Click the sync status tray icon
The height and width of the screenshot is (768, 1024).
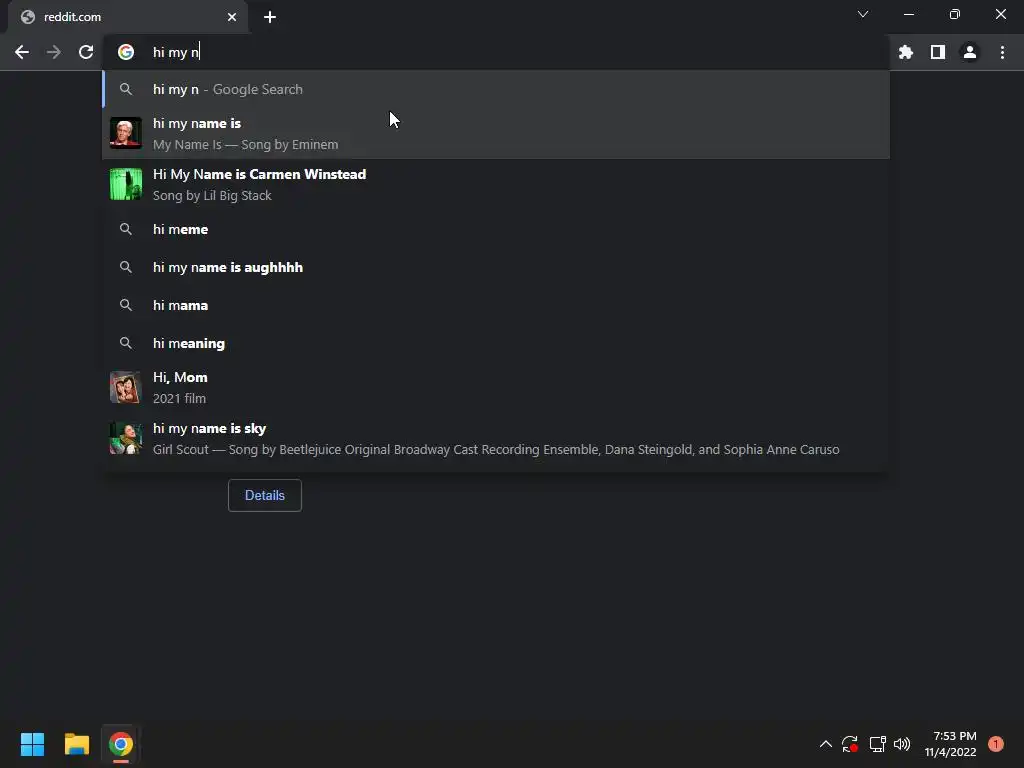pos(850,744)
